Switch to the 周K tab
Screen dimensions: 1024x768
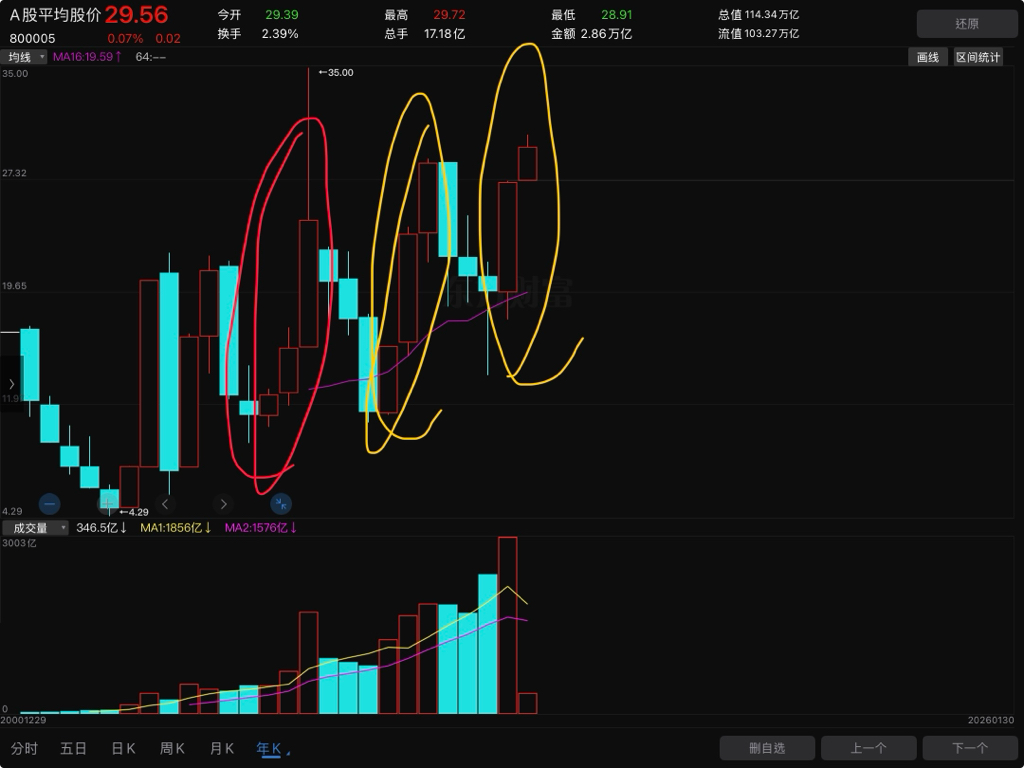[172, 748]
